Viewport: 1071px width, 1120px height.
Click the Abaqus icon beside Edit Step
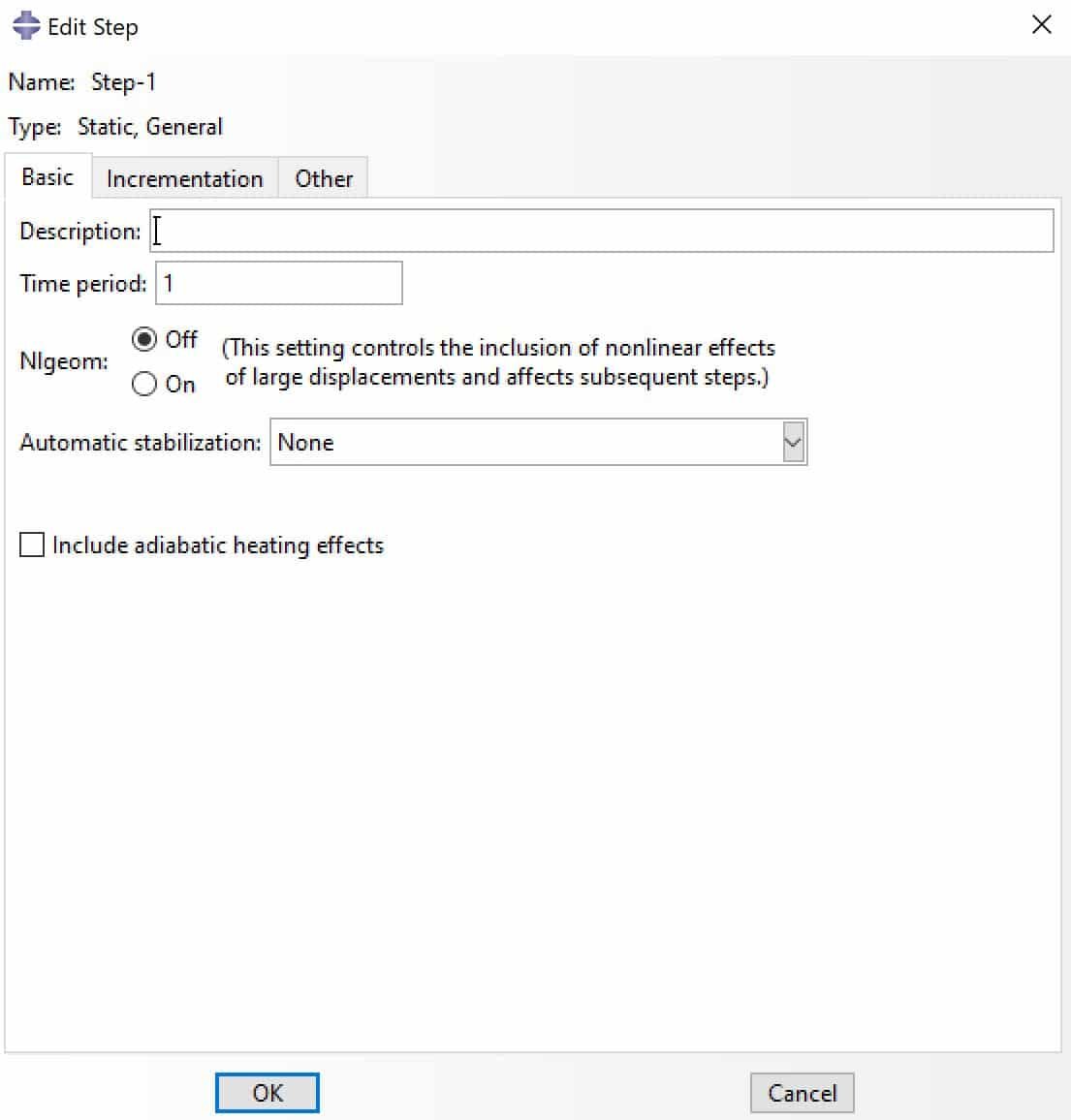click(26, 26)
